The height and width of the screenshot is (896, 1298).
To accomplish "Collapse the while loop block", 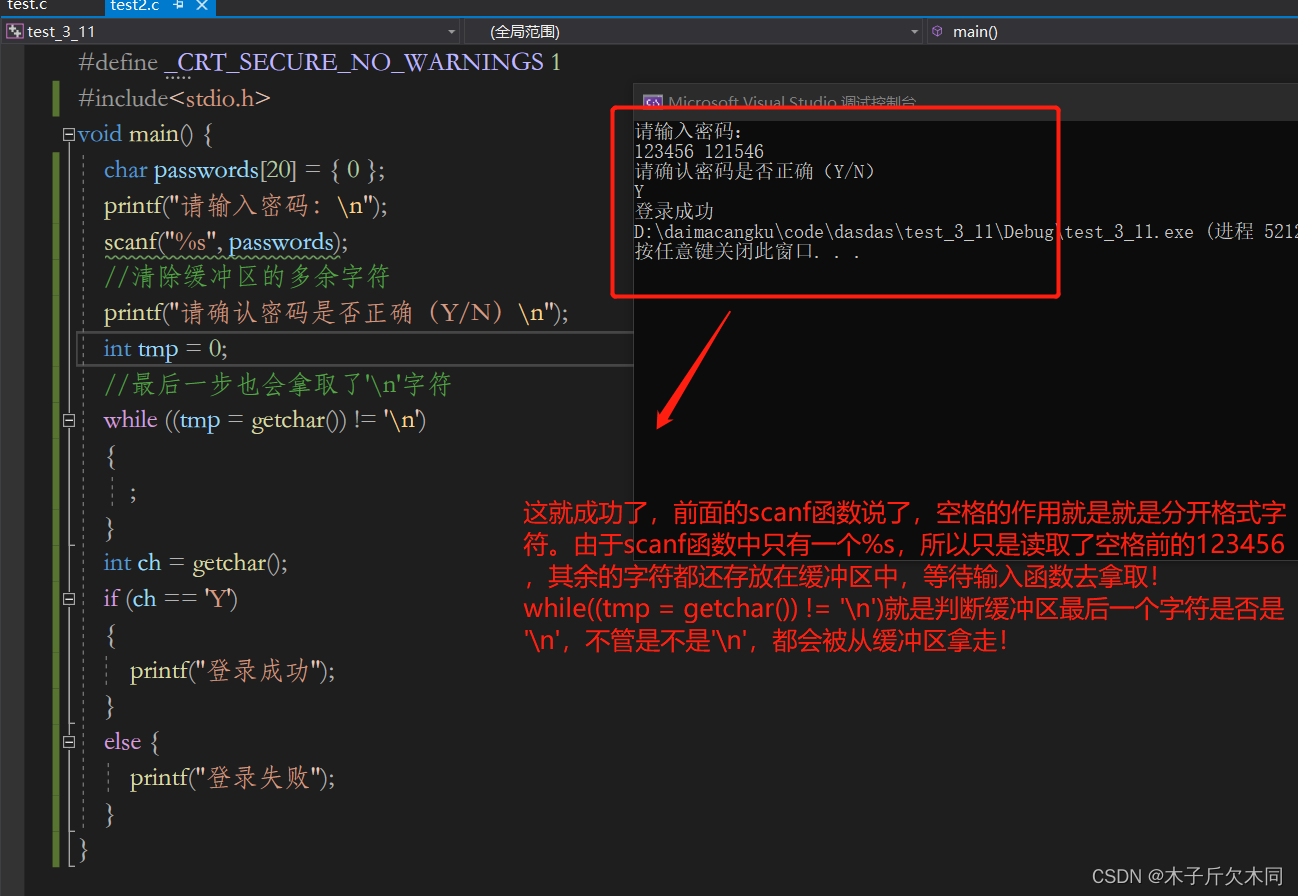I will coord(68,421).
